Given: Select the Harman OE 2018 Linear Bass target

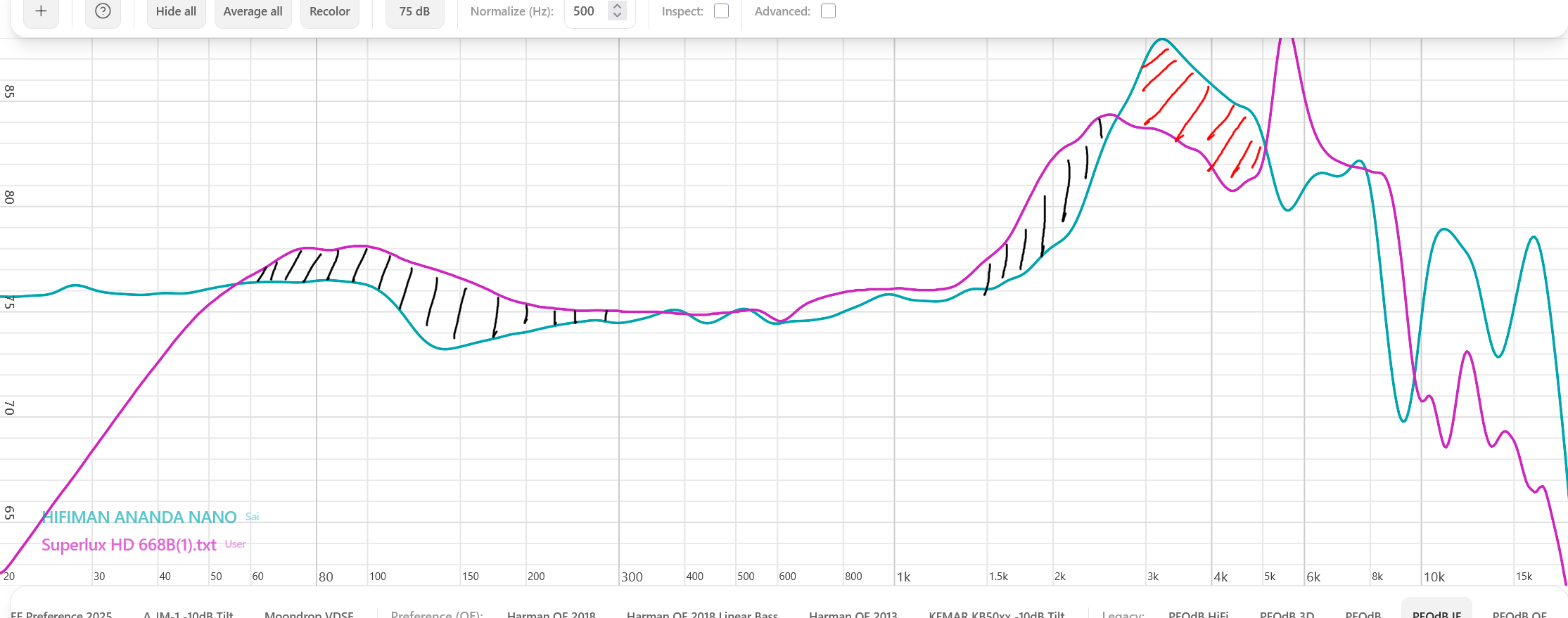Looking at the screenshot, I should coord(702,614).
